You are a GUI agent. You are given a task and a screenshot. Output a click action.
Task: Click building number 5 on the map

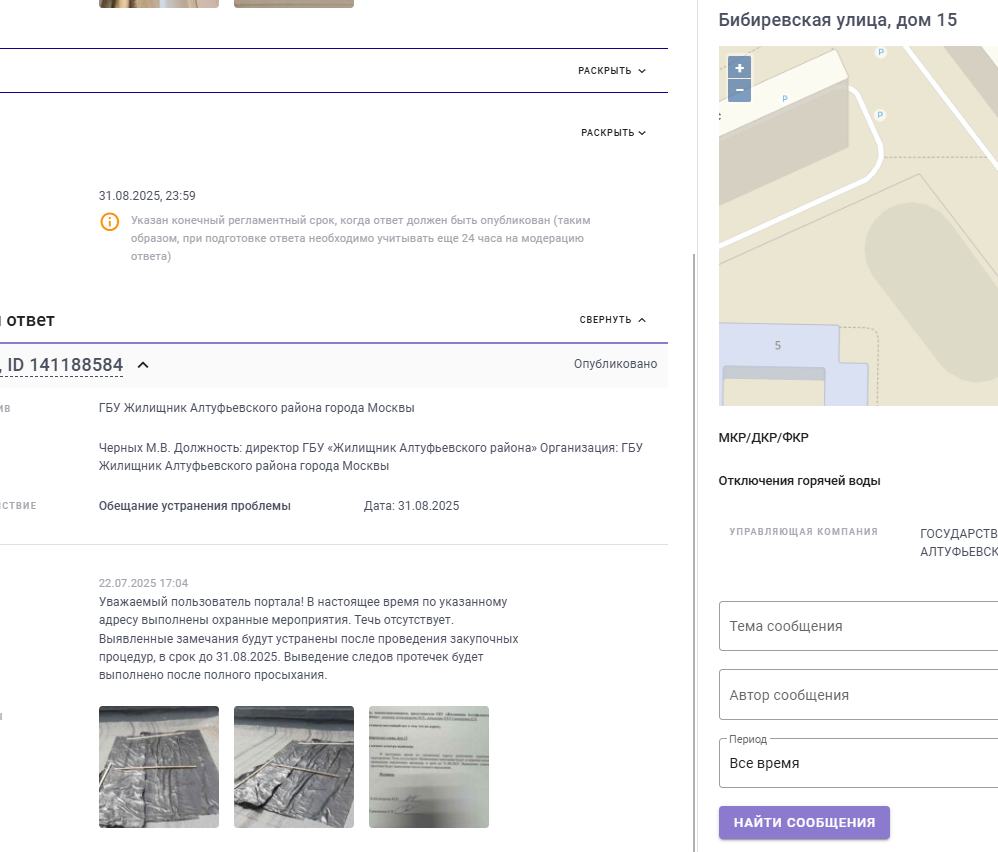pos(778,346)
